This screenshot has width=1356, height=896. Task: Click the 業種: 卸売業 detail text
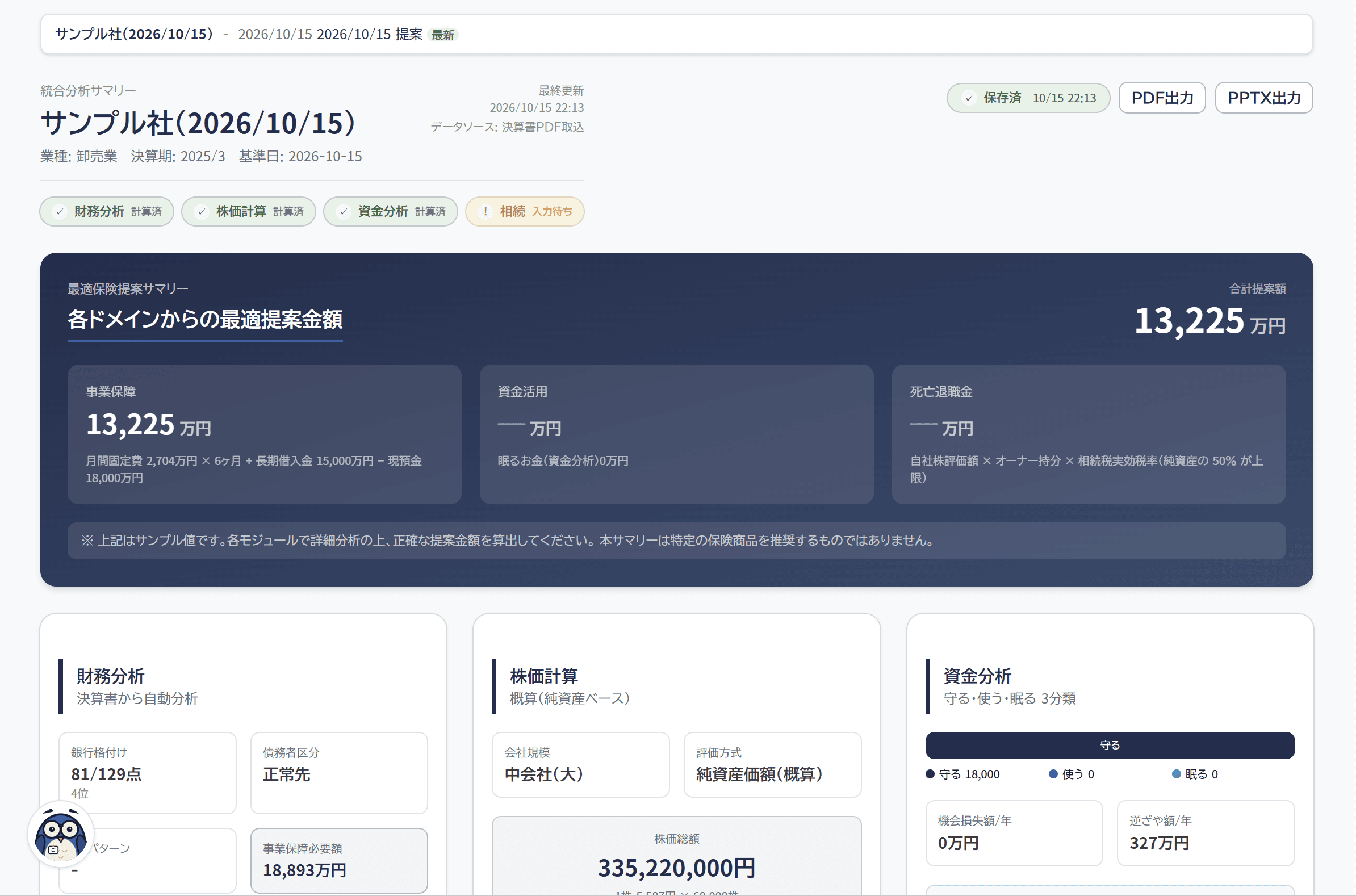79,157
